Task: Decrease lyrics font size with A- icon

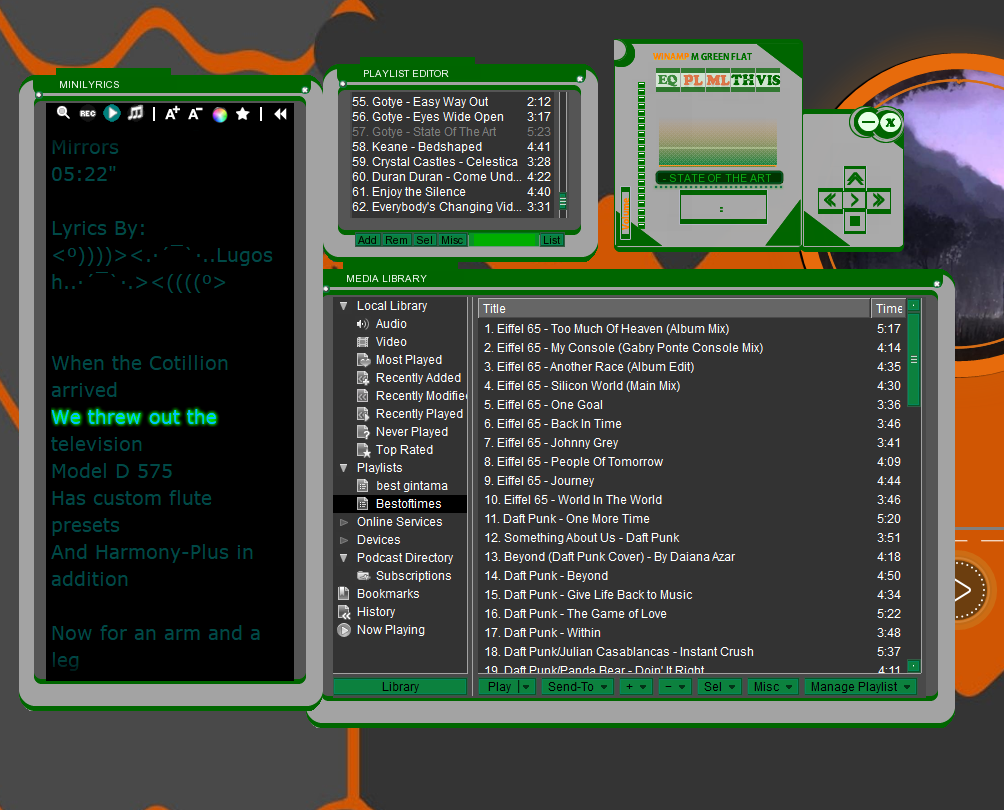Action: point(193,113)
